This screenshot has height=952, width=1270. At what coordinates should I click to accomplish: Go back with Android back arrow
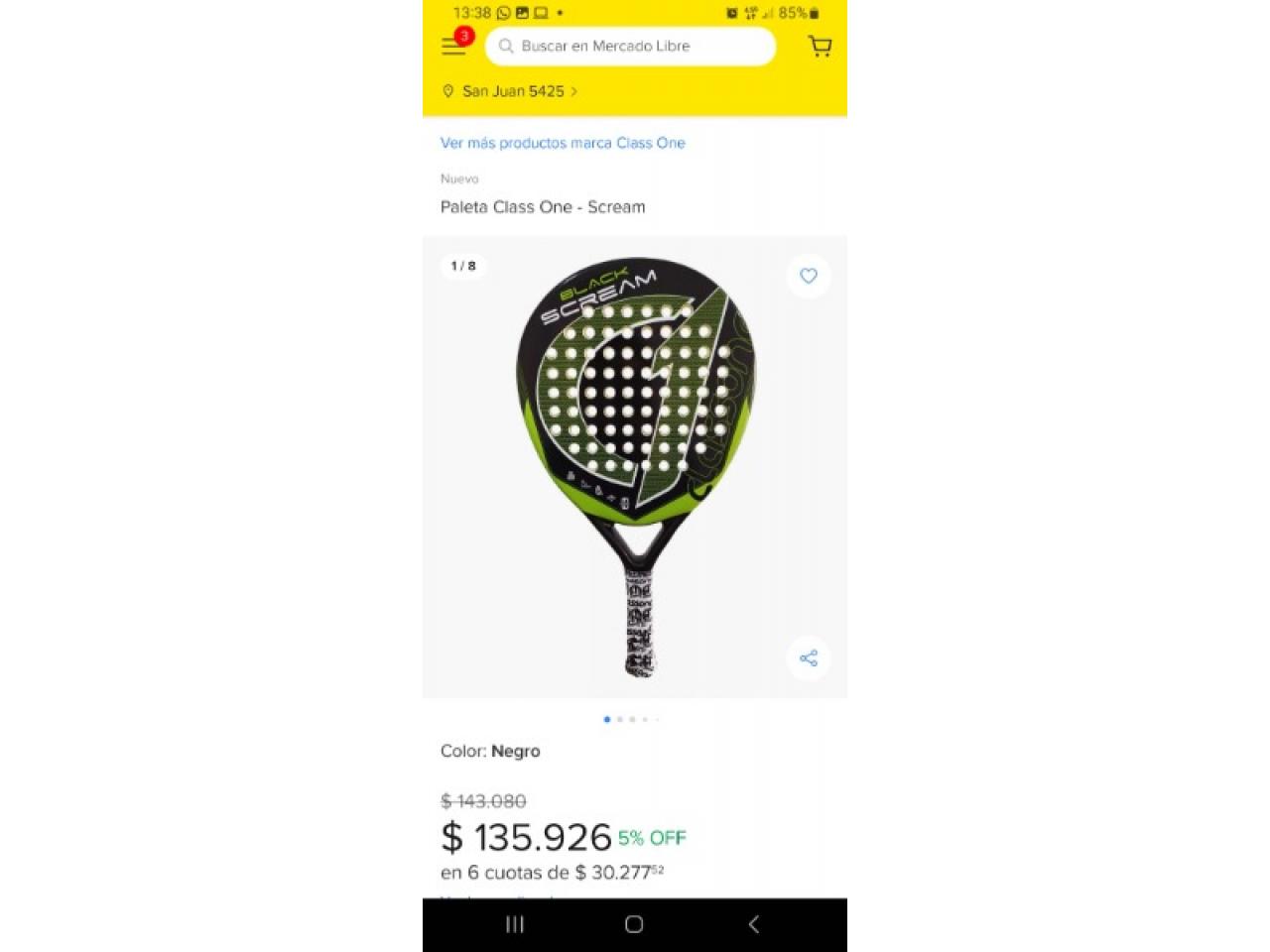754,924
